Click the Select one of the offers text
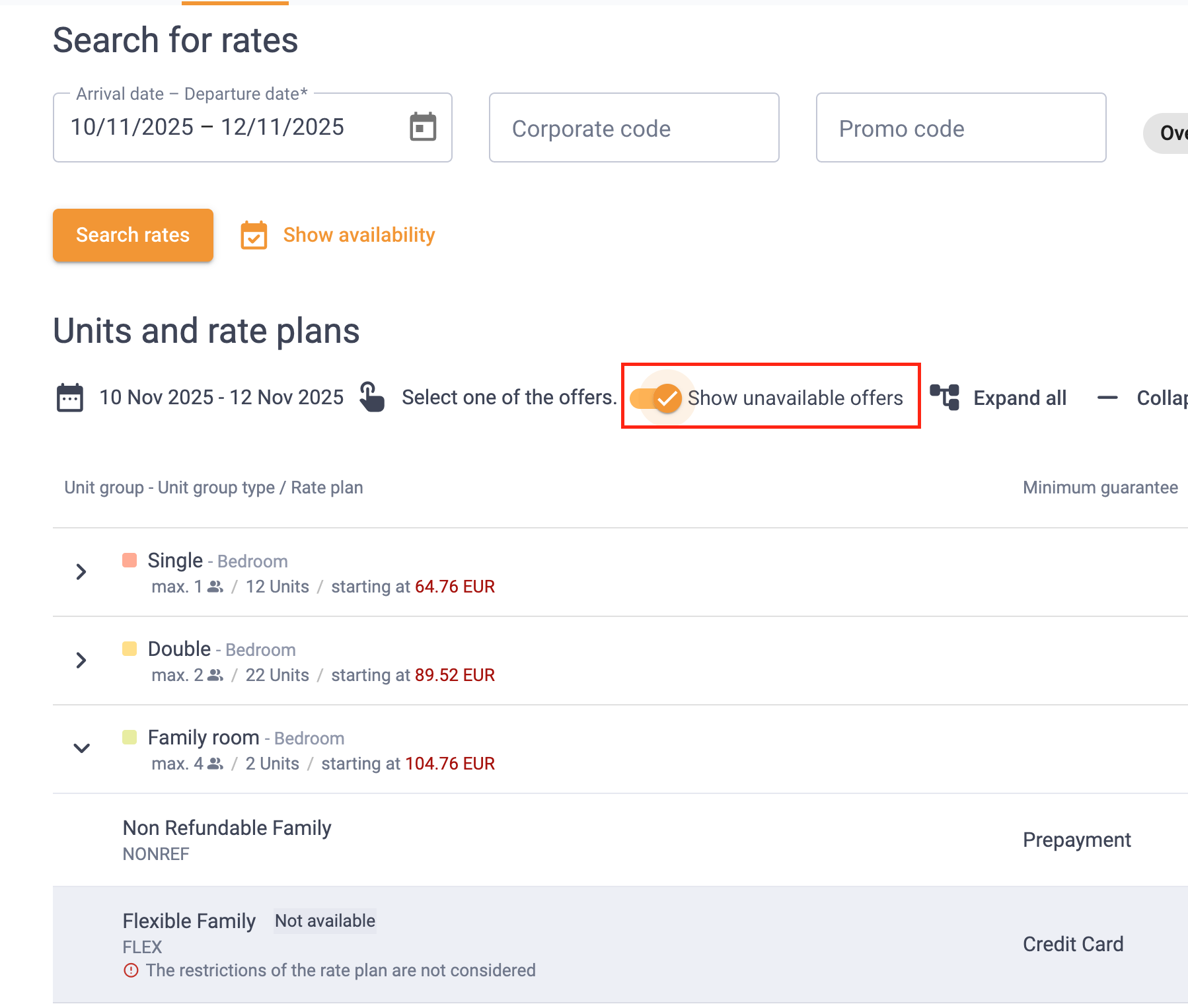The image size is (1188, 1008). [x=509, y=397]
